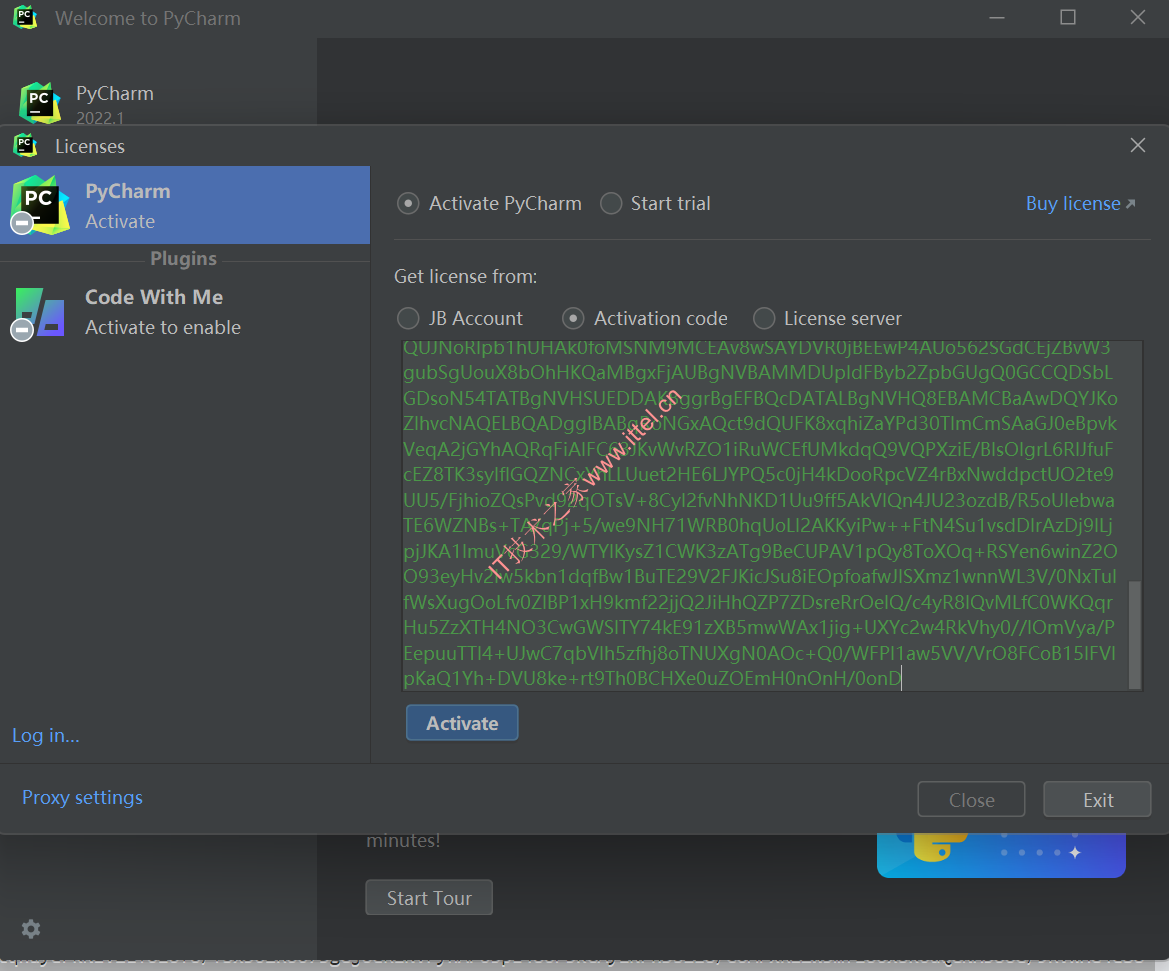Minimize the Welcome to PyCharm window

point(997,17)
